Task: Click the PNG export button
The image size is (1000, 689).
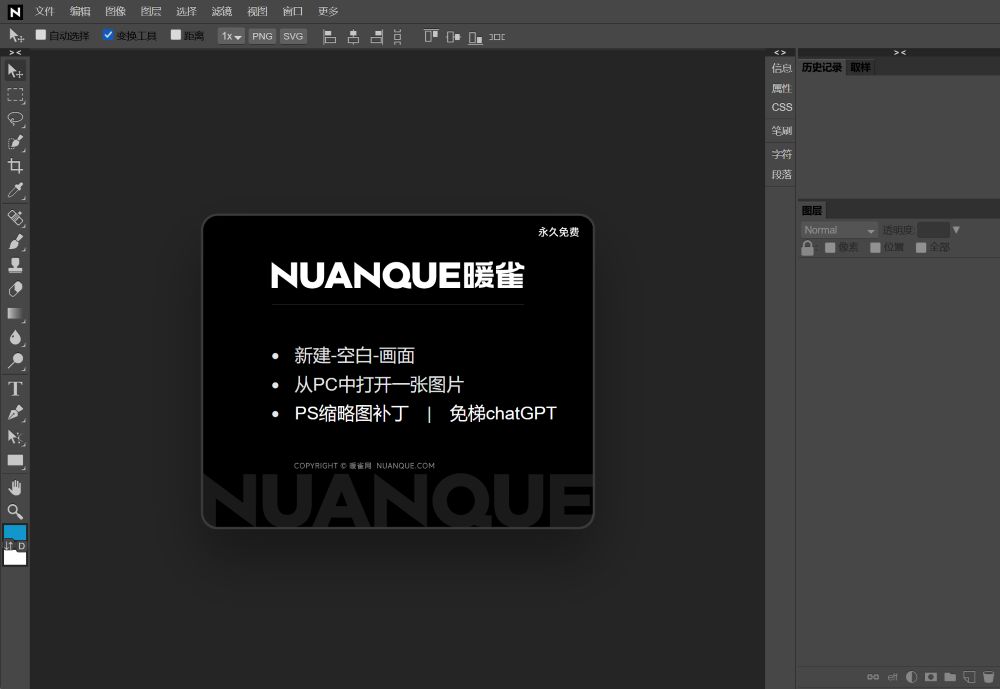Action: click(x=262, y=36)
